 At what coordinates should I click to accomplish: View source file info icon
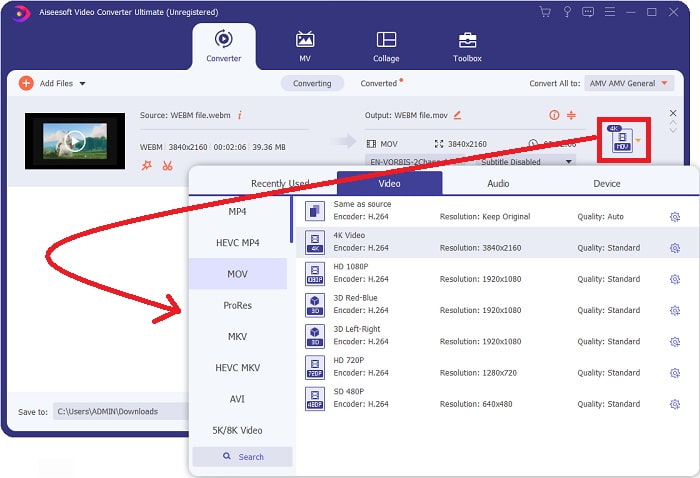[240, 115]
